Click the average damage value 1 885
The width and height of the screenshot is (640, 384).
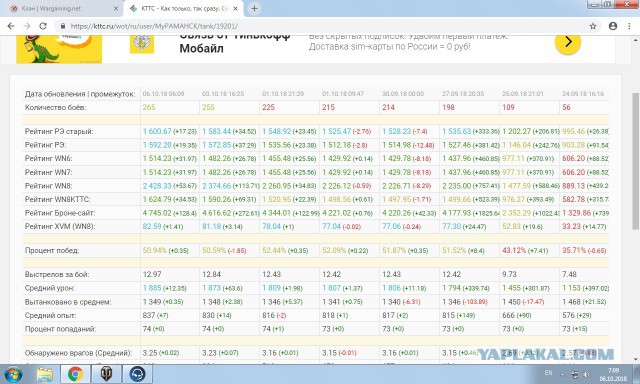152,288
